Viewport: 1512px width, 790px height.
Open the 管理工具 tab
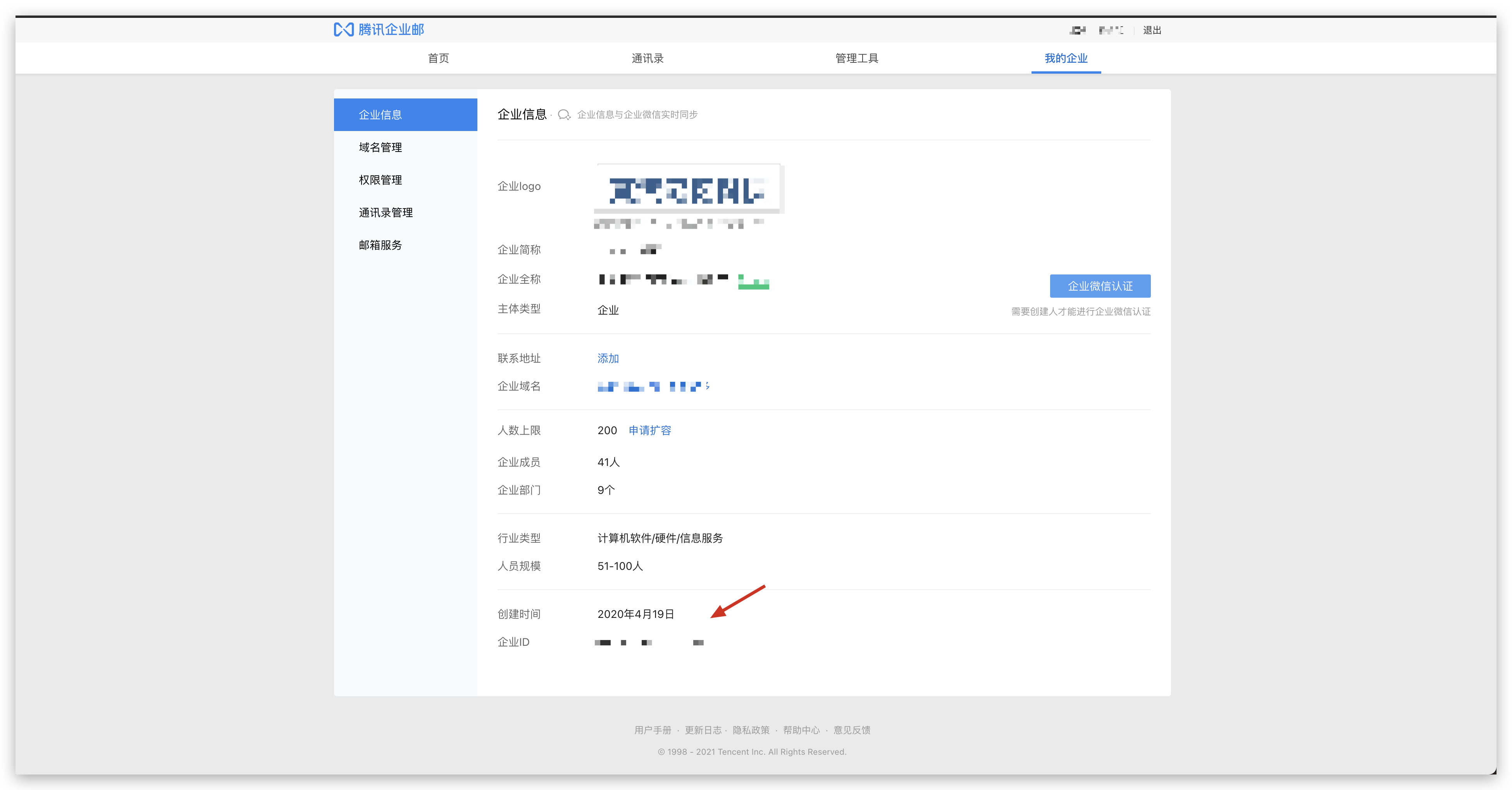[856, 58]
